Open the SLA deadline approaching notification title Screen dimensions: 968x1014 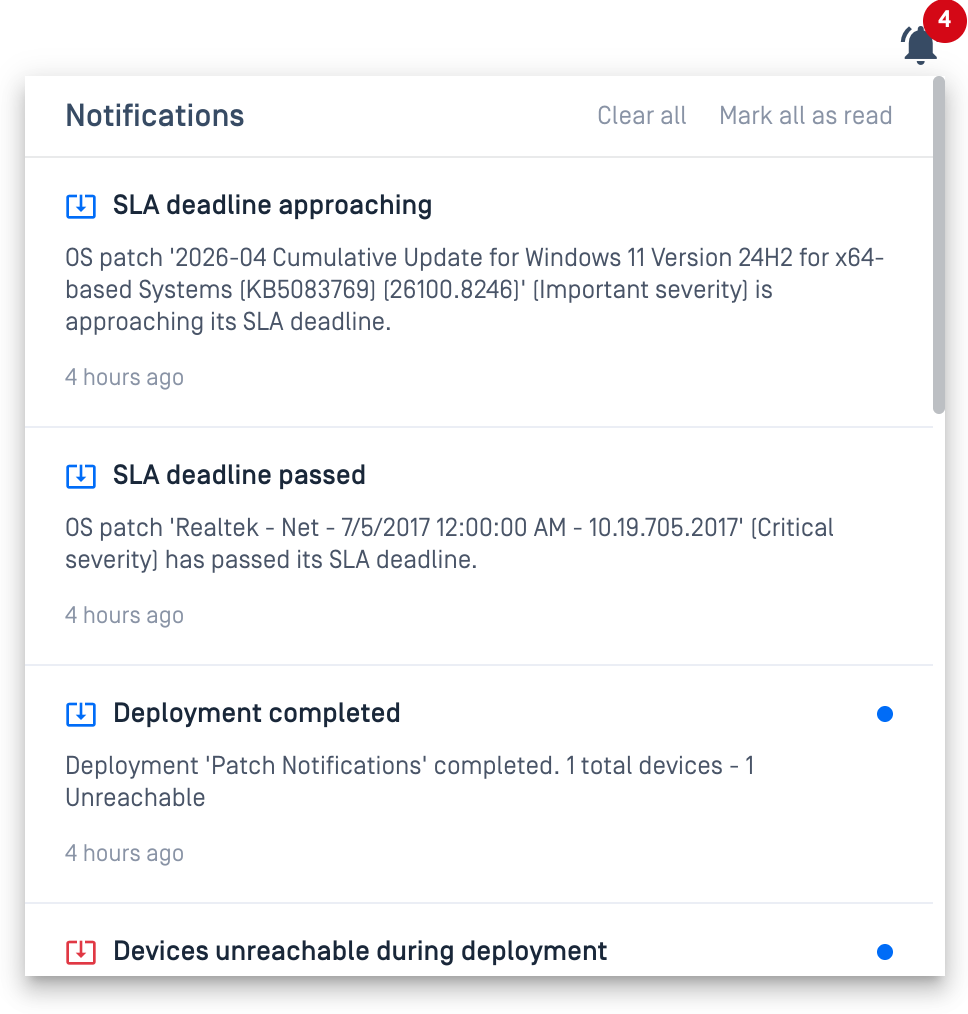(272, 205)
